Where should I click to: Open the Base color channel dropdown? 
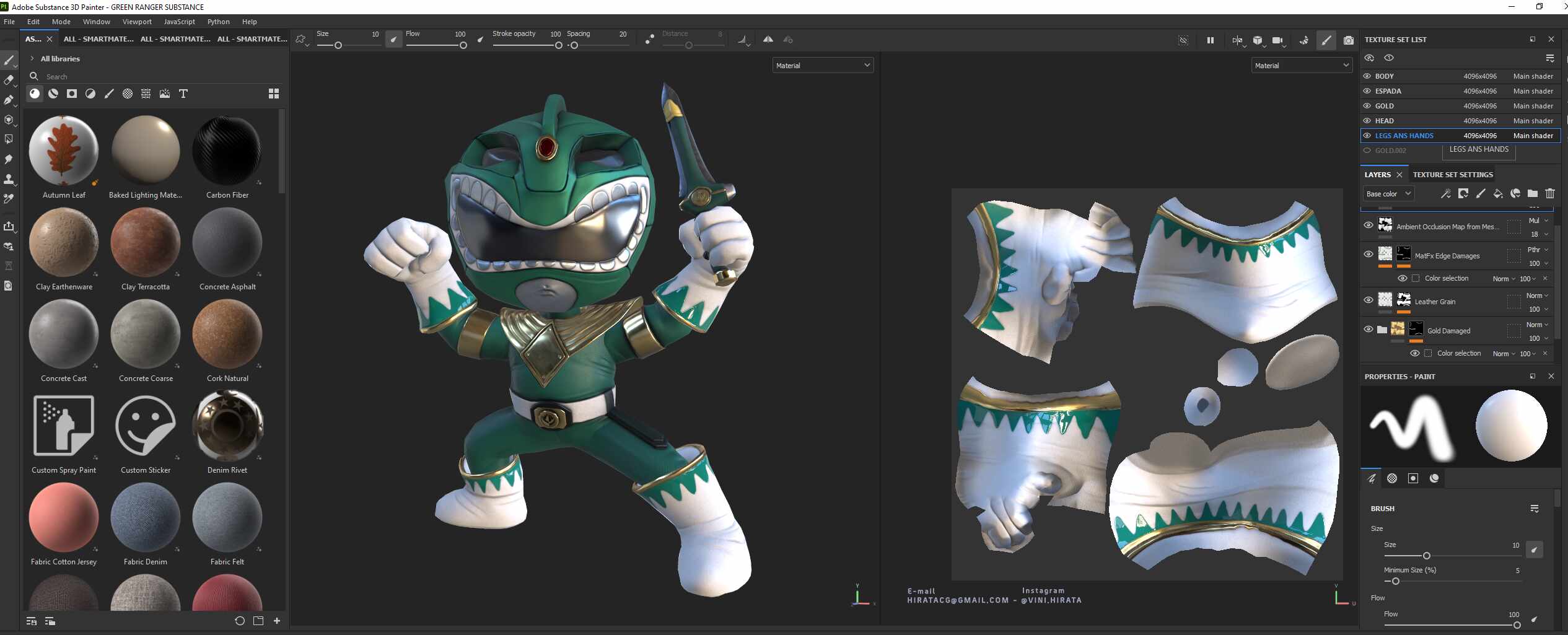tap(1388, 194)
